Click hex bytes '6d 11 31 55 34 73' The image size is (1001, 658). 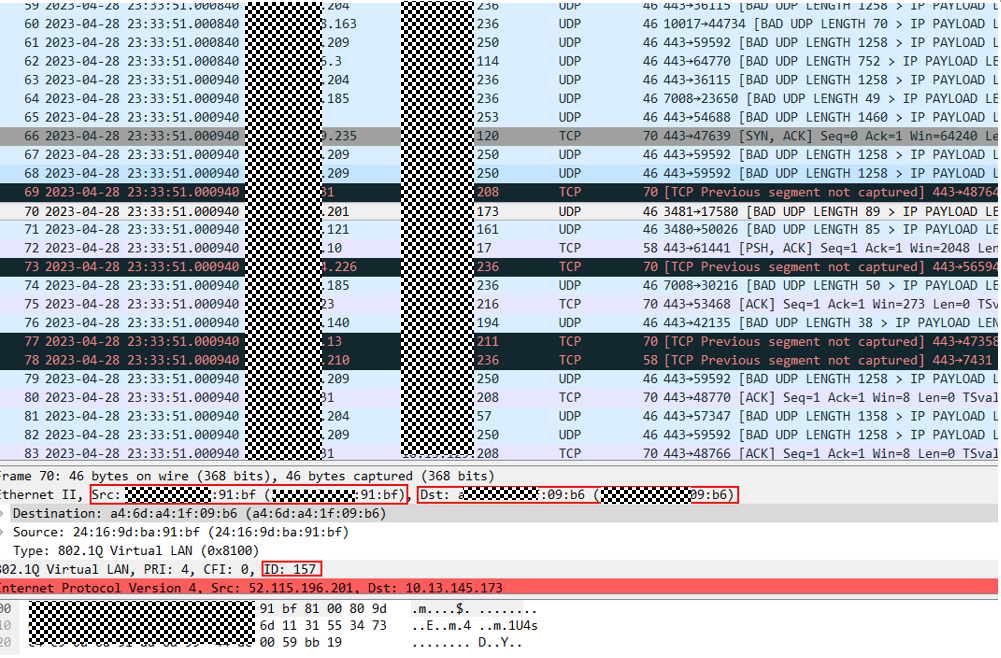coord(322,626)
